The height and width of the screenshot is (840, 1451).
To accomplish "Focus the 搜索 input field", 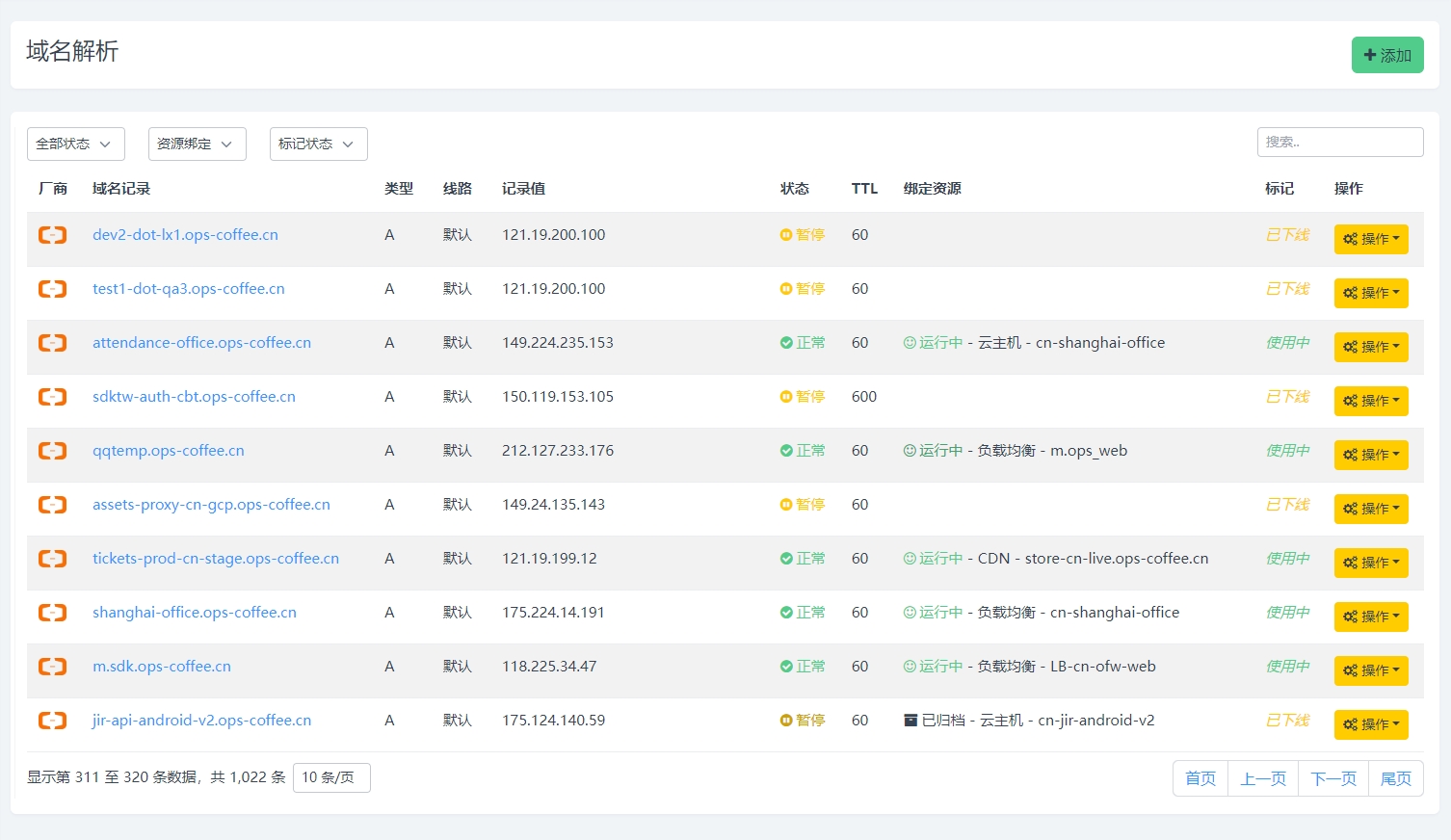I will click(x=1339, y=142).
